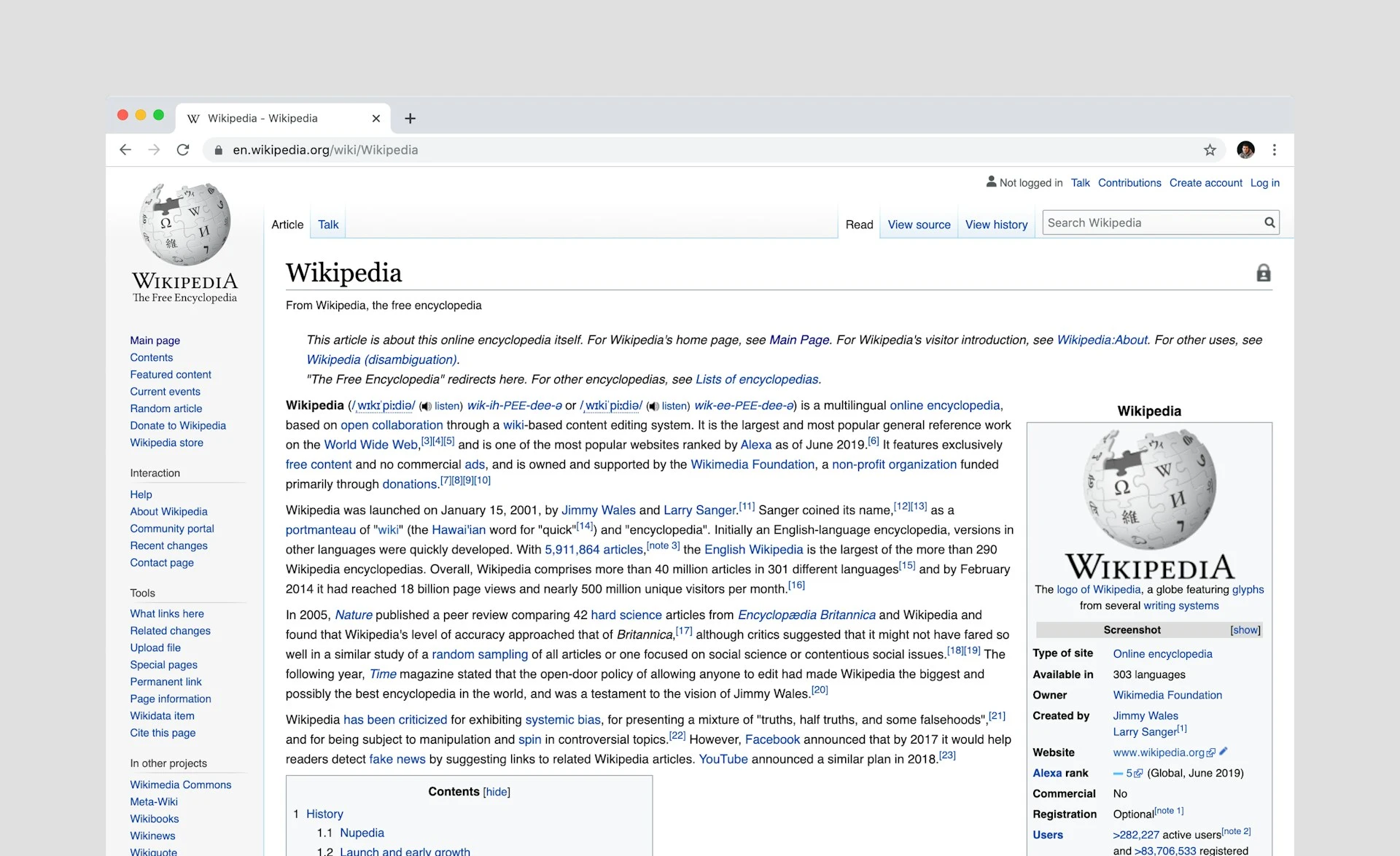
Task: Click the page lock icon top right article
Action: [x=1263, y=272]
